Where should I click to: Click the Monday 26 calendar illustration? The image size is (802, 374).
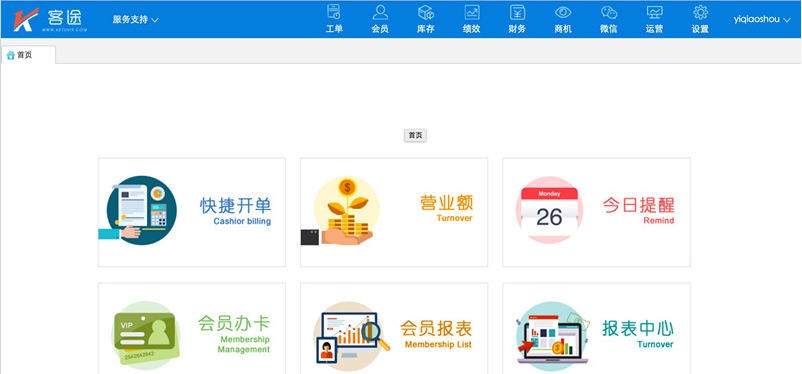point(549,210)
